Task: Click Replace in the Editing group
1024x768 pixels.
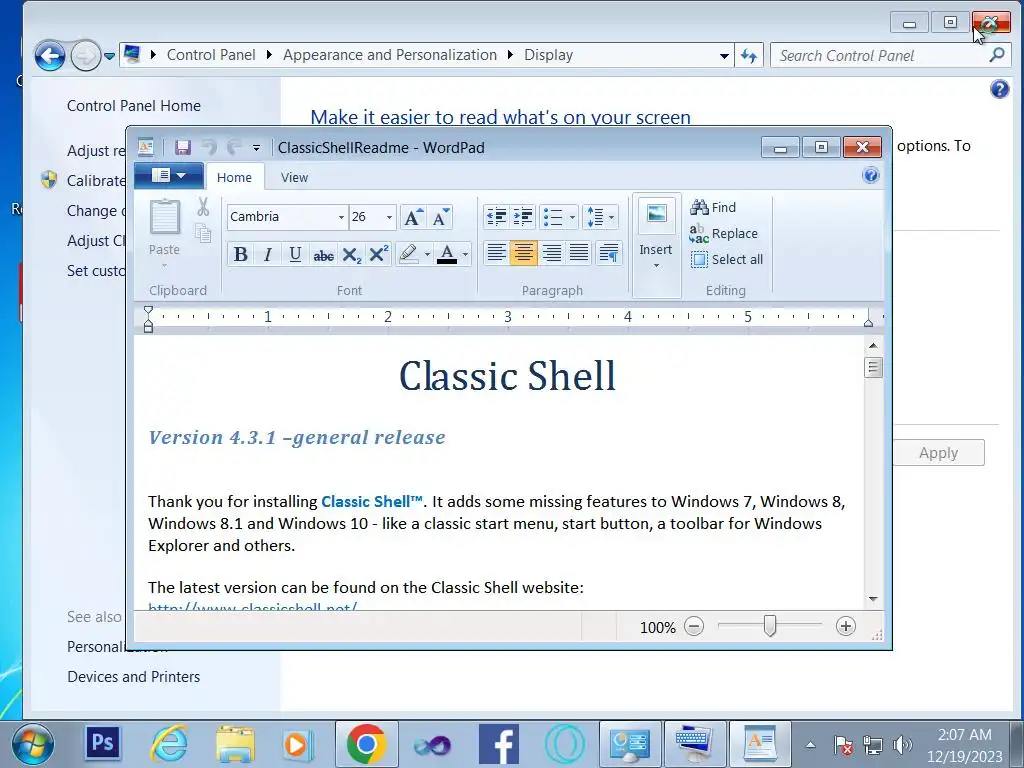Action: (724, 233)
